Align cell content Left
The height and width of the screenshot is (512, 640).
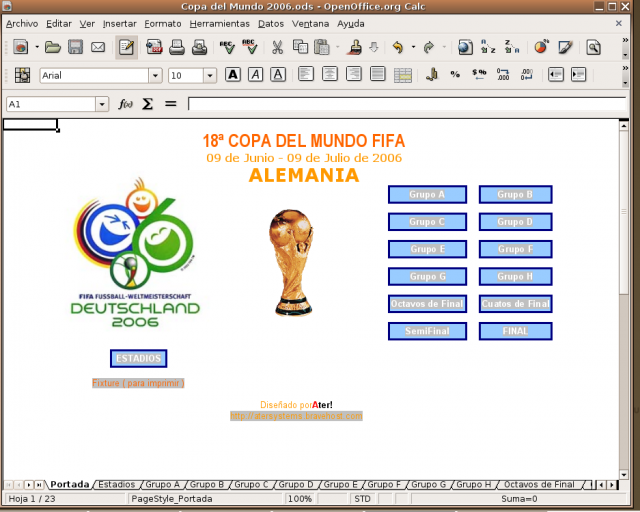306,75
